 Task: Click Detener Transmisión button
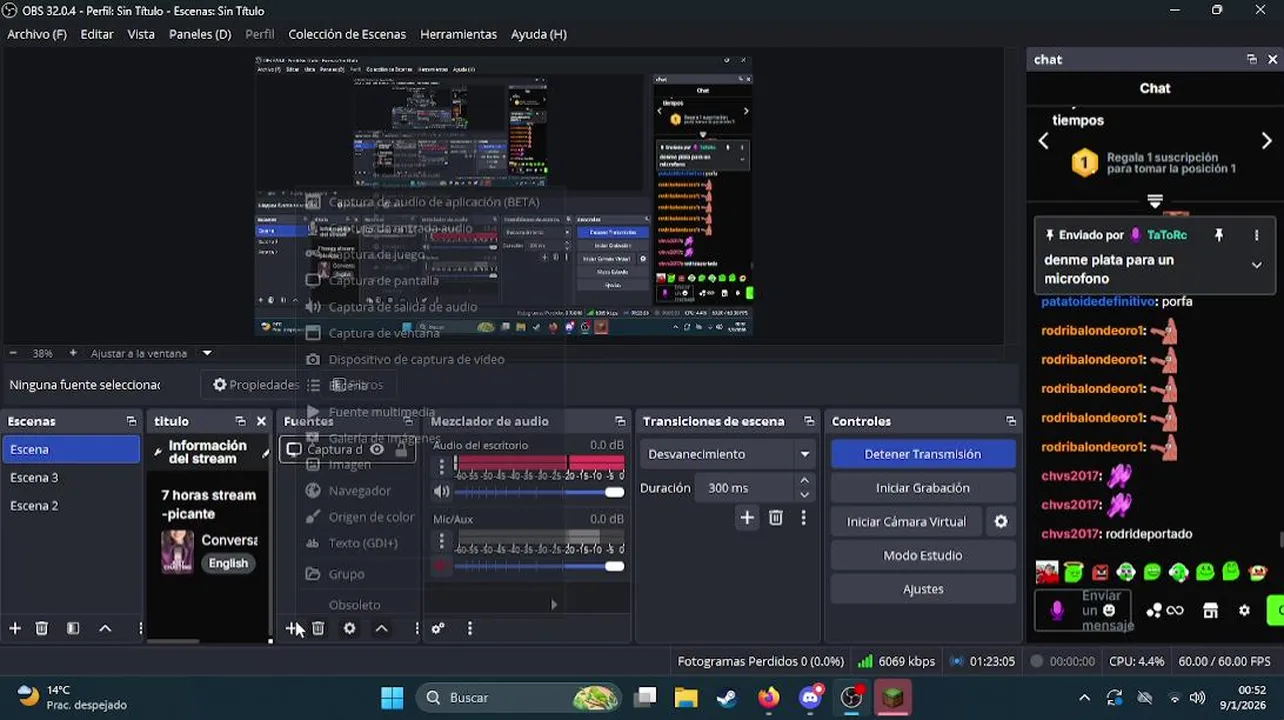[923, 454]
